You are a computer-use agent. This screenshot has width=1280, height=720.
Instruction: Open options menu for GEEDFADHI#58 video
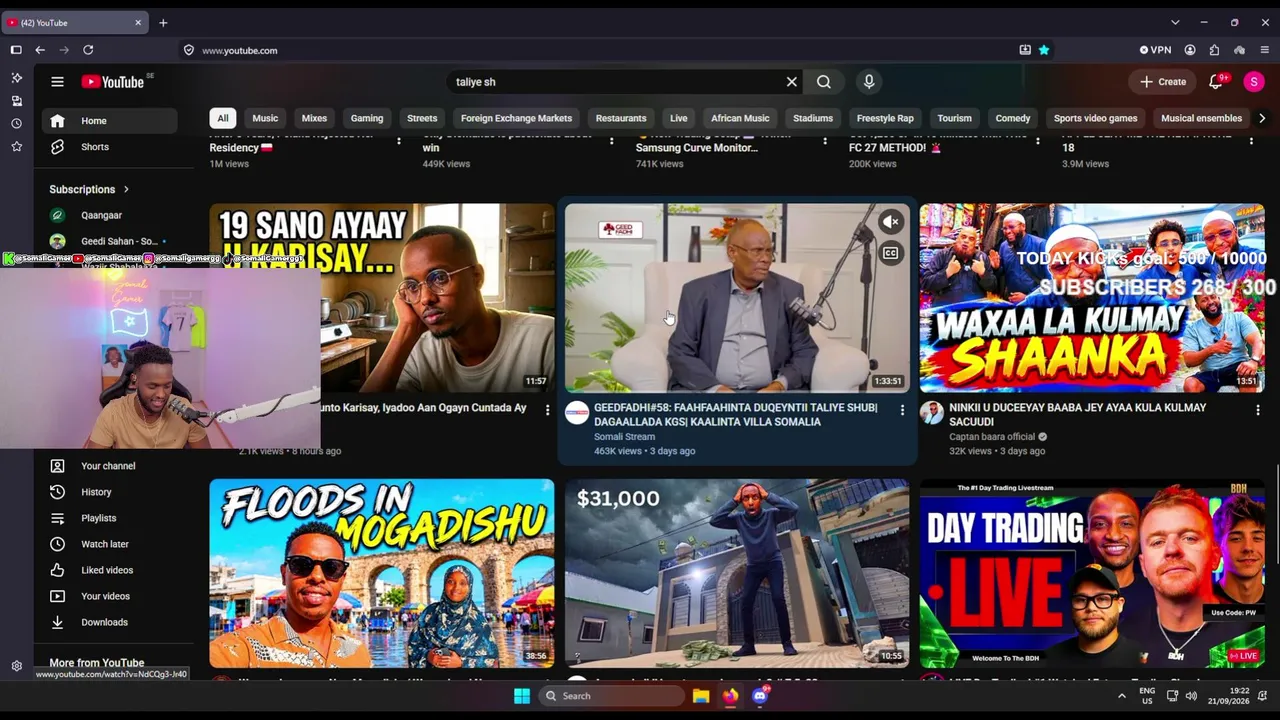pos(902,410)
